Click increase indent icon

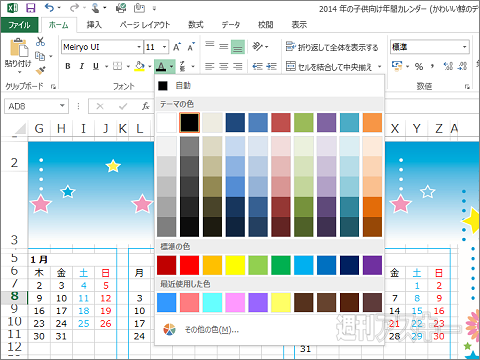pos(272,67)
